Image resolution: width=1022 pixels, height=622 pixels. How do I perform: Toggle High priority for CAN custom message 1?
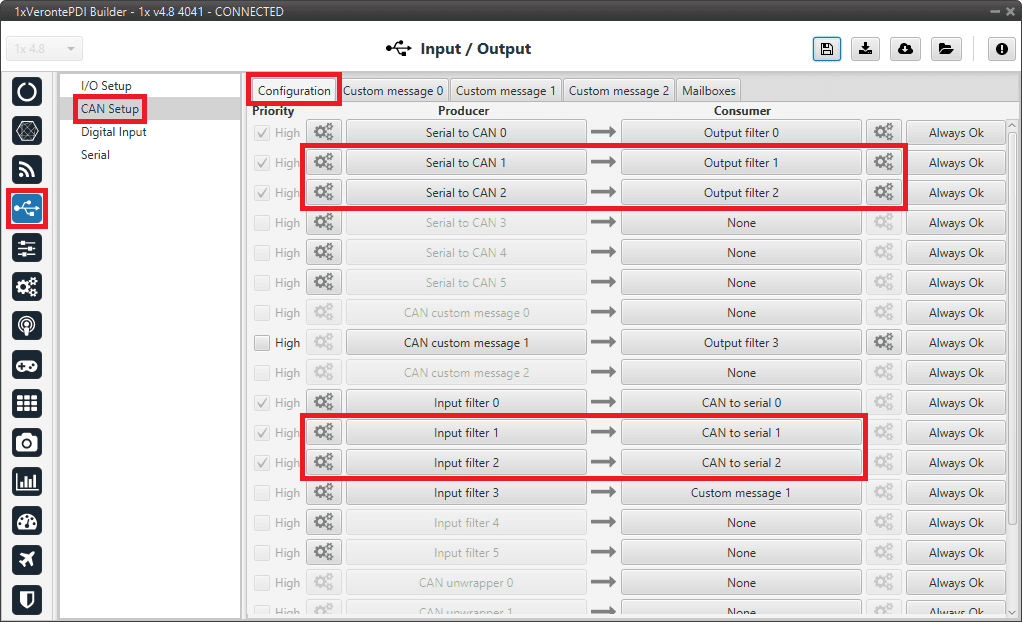click(262, 343)
